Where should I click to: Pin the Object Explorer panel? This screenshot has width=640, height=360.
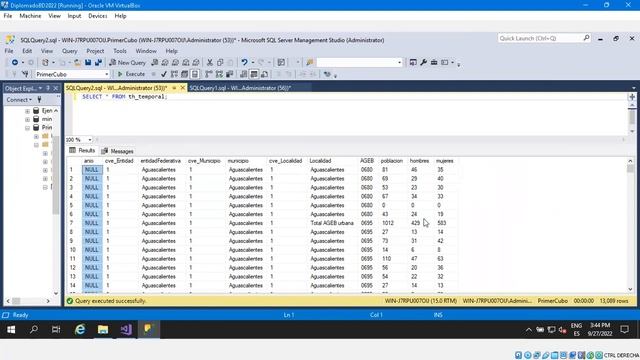pos(48,88)
